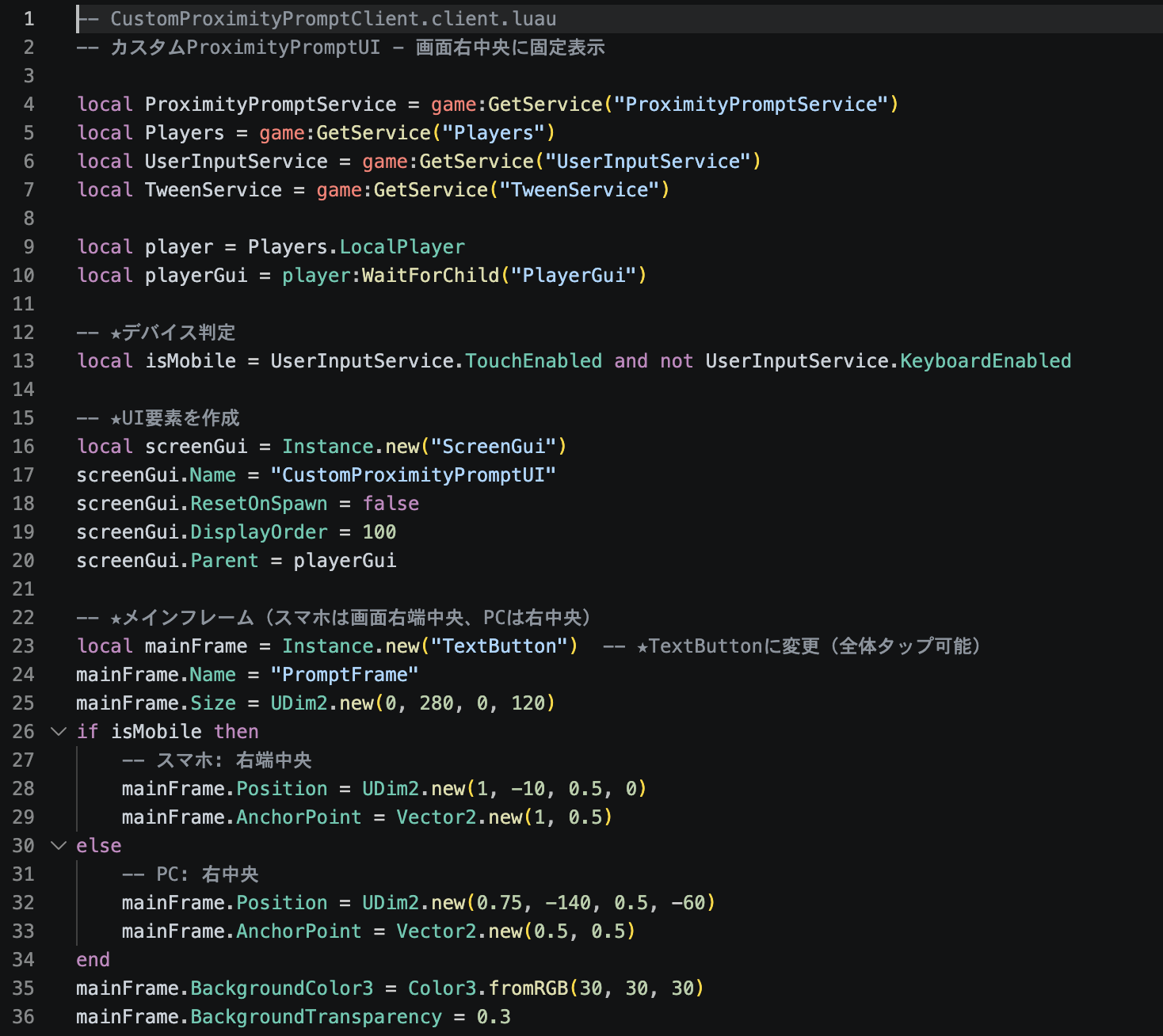Click the filename comment 'CustomProximityPromptClient.client.luau'
Image resolution: width=1163 pixels, height=1036 pixels.
(334, 18)
